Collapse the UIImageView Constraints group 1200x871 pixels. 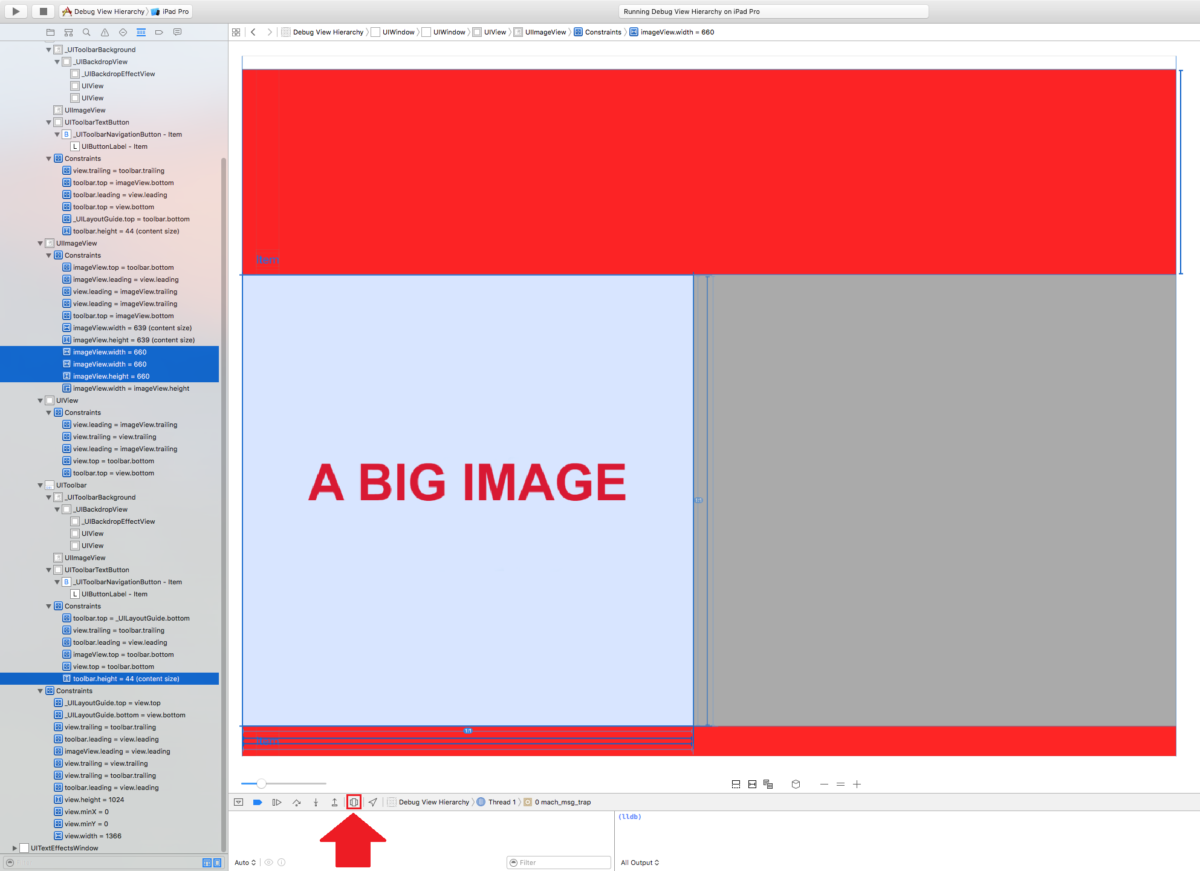point(47,255)
